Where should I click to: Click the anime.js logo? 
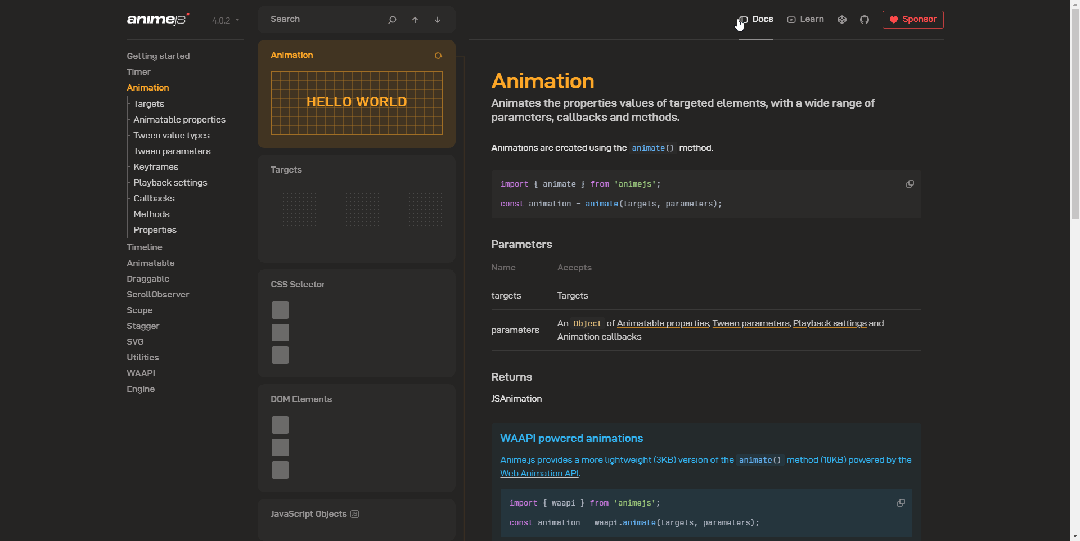[158, 19]
